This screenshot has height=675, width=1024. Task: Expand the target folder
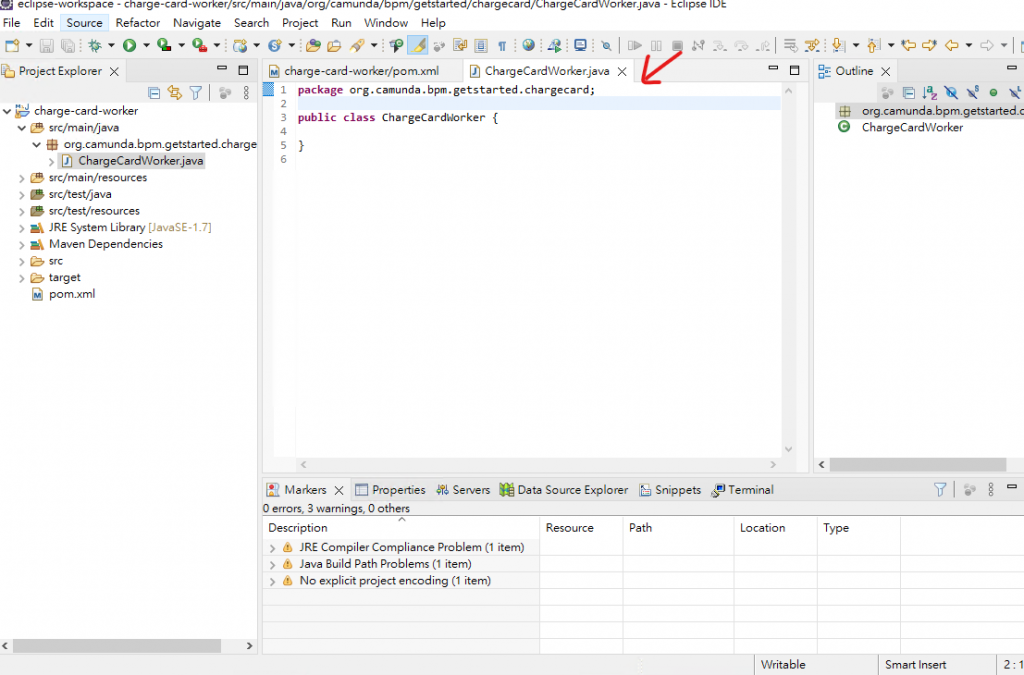point(22,278)
